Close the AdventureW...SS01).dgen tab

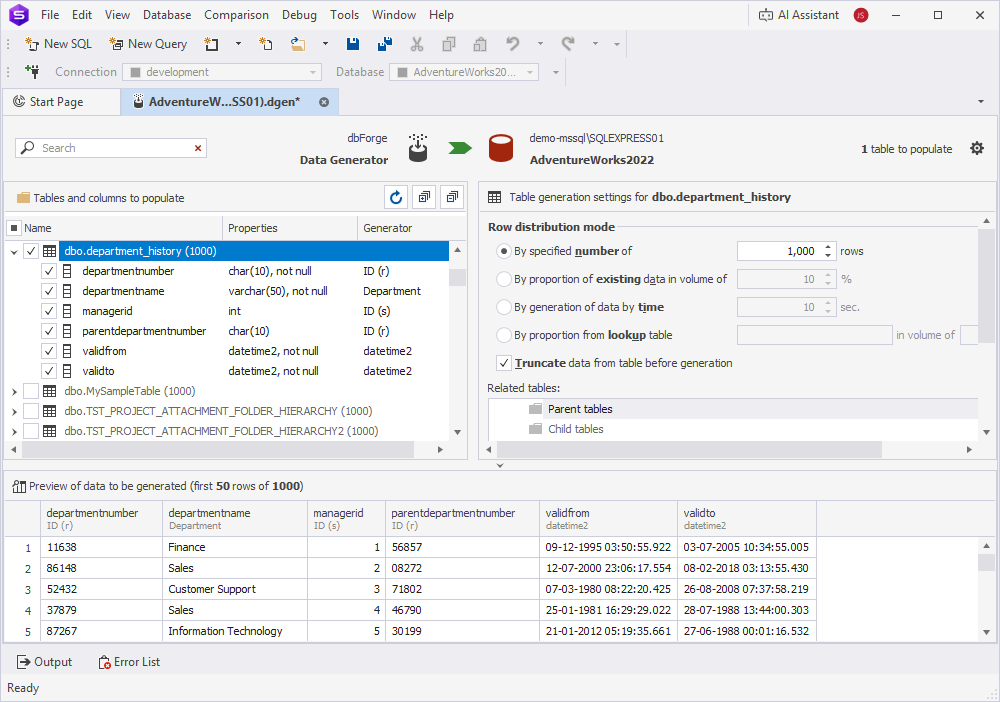pos(324,102)
